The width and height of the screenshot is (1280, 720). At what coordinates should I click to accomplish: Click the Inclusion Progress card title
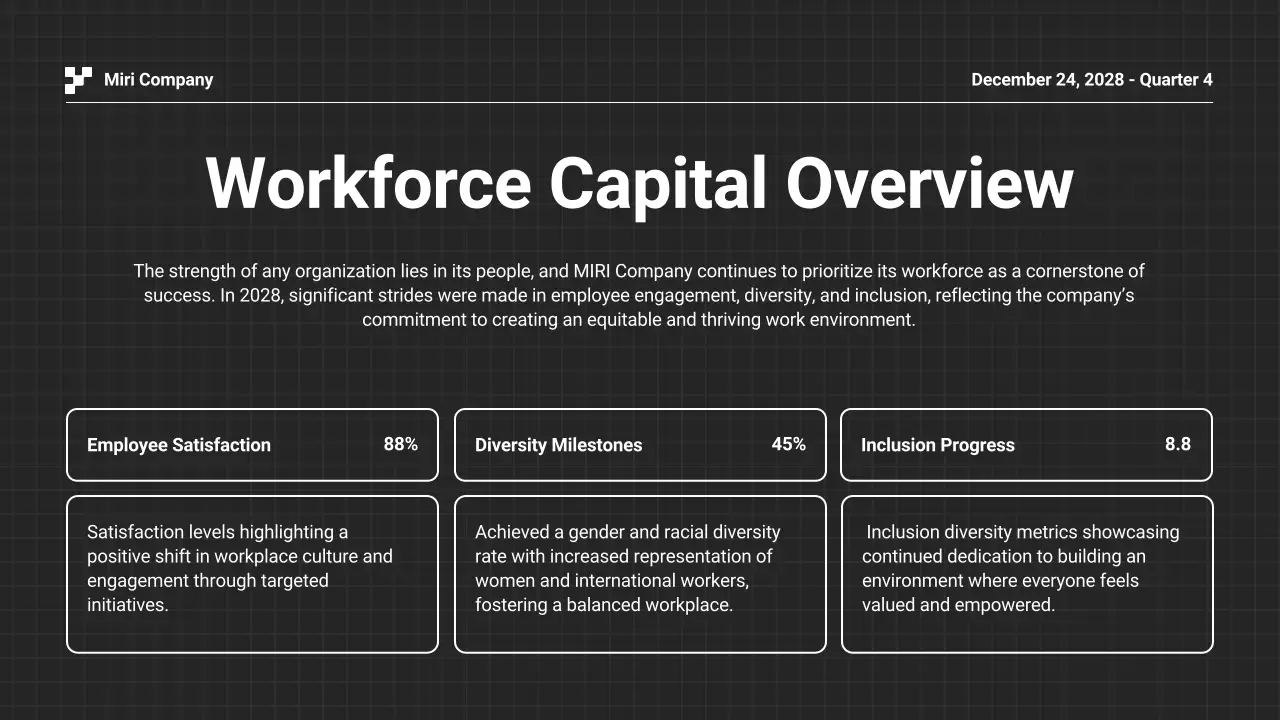[x=938, y=444]
